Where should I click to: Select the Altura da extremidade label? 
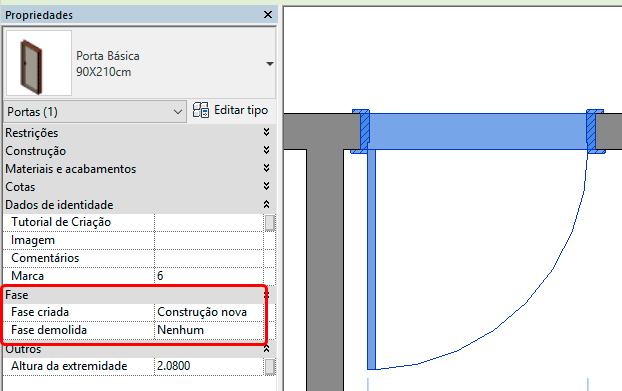(x=69, y=366)
